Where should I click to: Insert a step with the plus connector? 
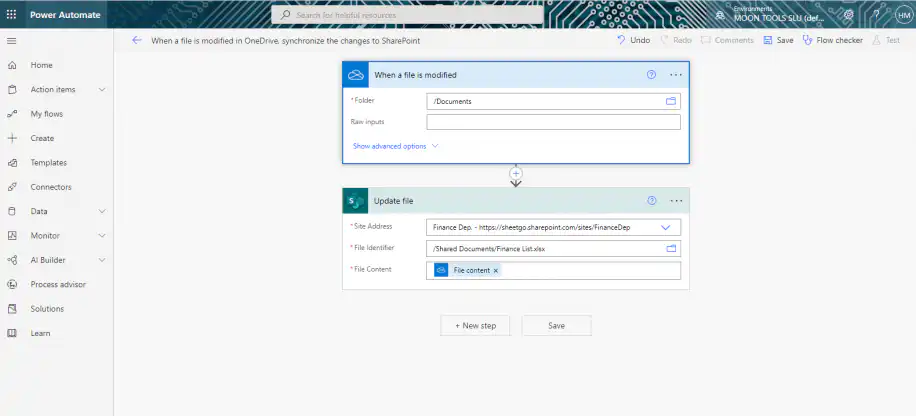[516, 174]
